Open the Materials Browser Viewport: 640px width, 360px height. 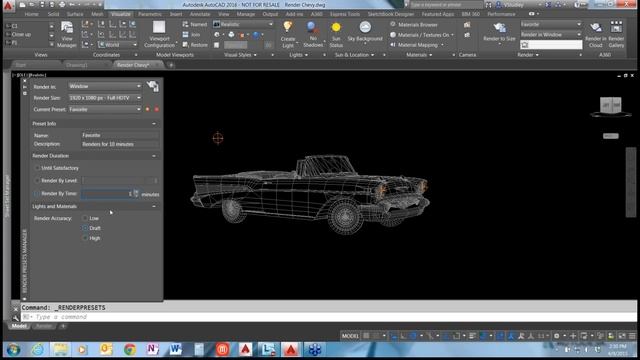[x=413, y=24]
